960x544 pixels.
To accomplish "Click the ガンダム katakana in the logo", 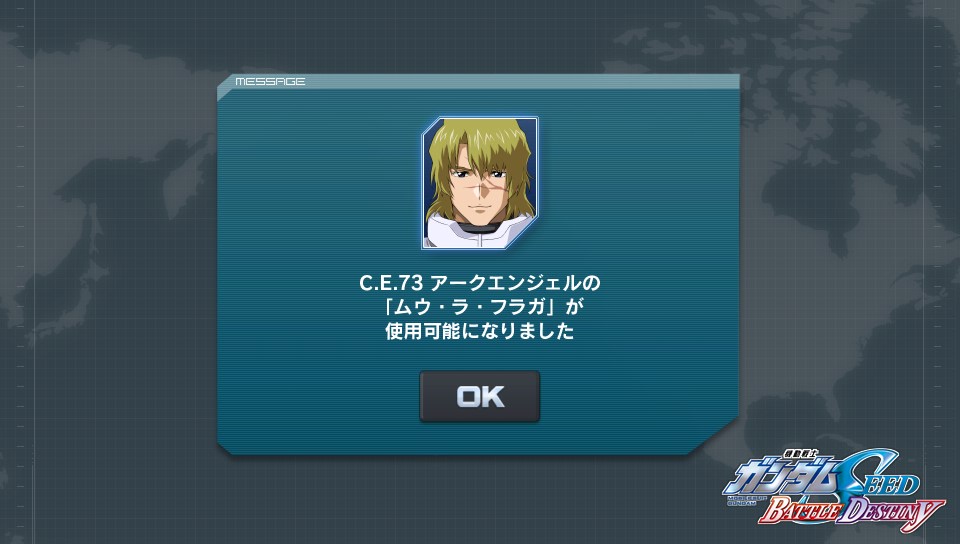I will coord(782,478).
